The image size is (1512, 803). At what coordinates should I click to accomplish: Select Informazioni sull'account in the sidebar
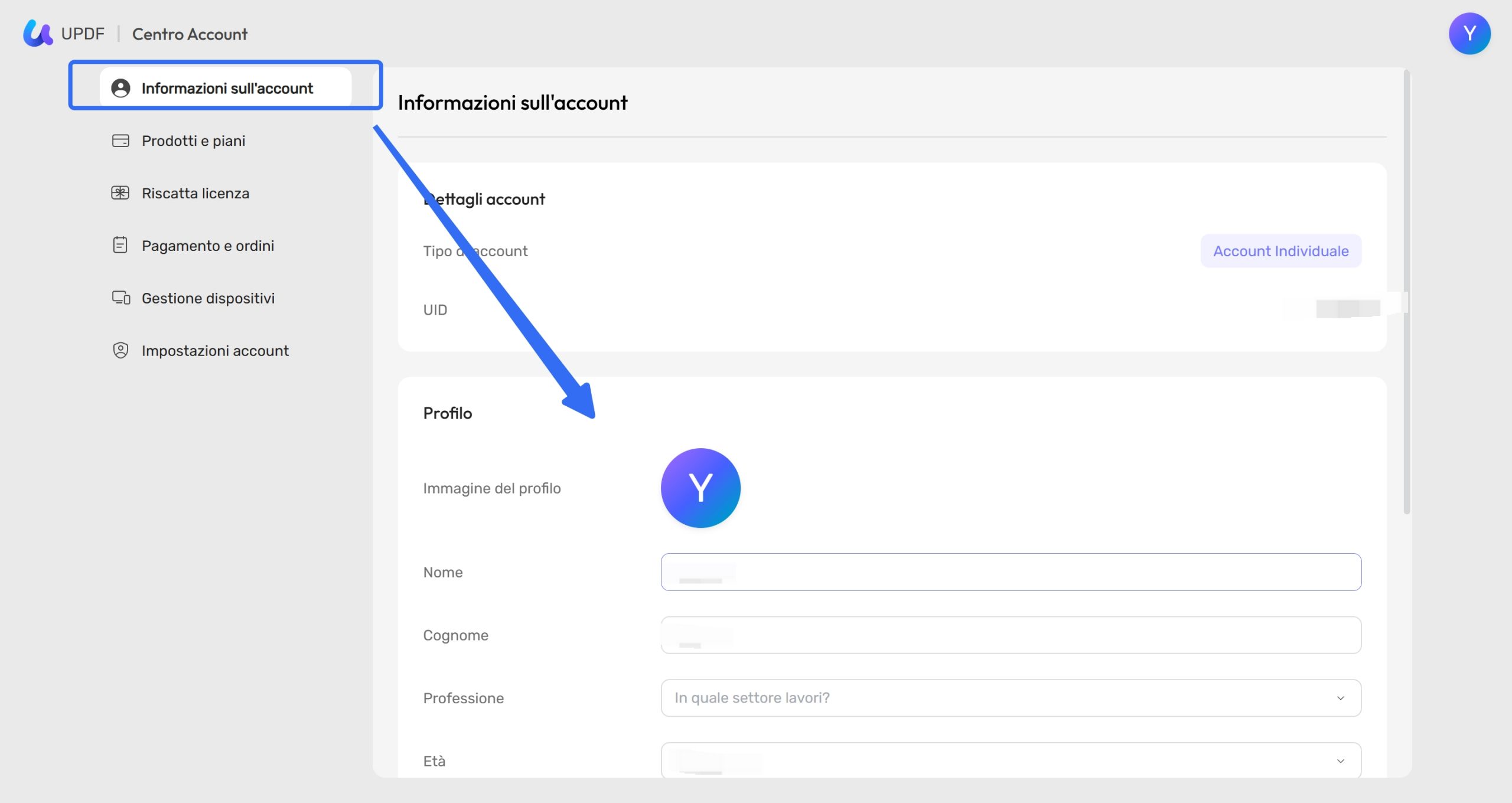[226, 88]
